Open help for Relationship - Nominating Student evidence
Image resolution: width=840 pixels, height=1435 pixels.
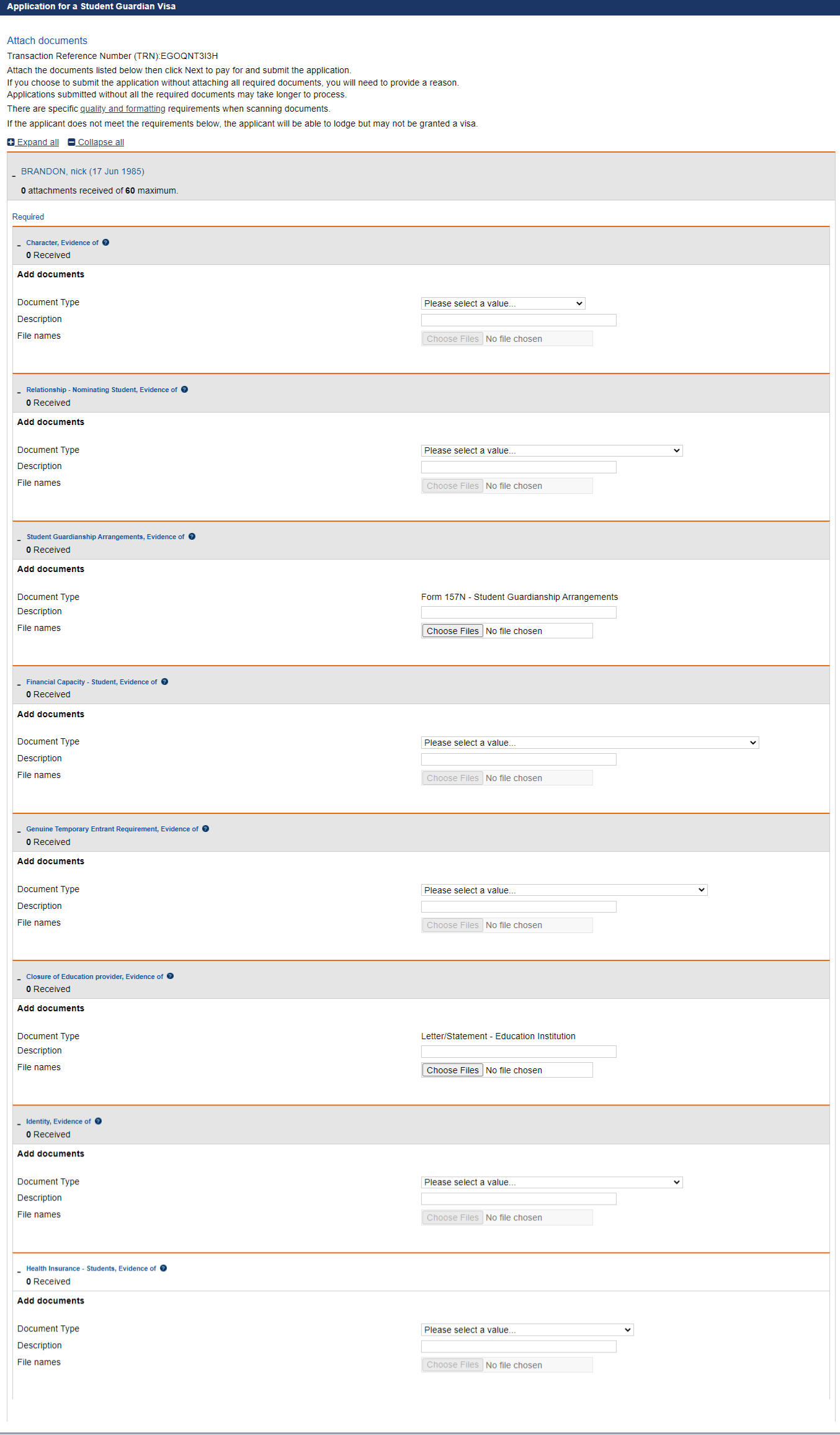coord(184,390)
